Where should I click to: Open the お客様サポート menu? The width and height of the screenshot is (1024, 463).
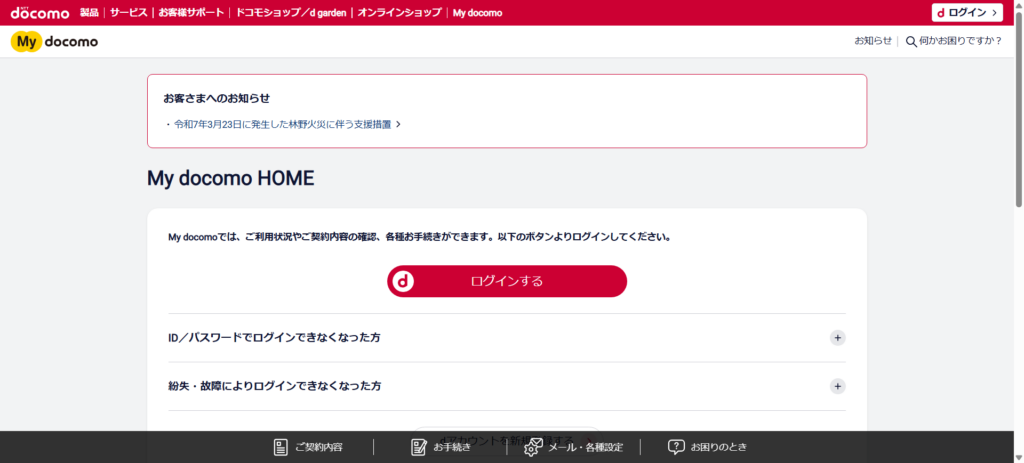tap(191, 12)
